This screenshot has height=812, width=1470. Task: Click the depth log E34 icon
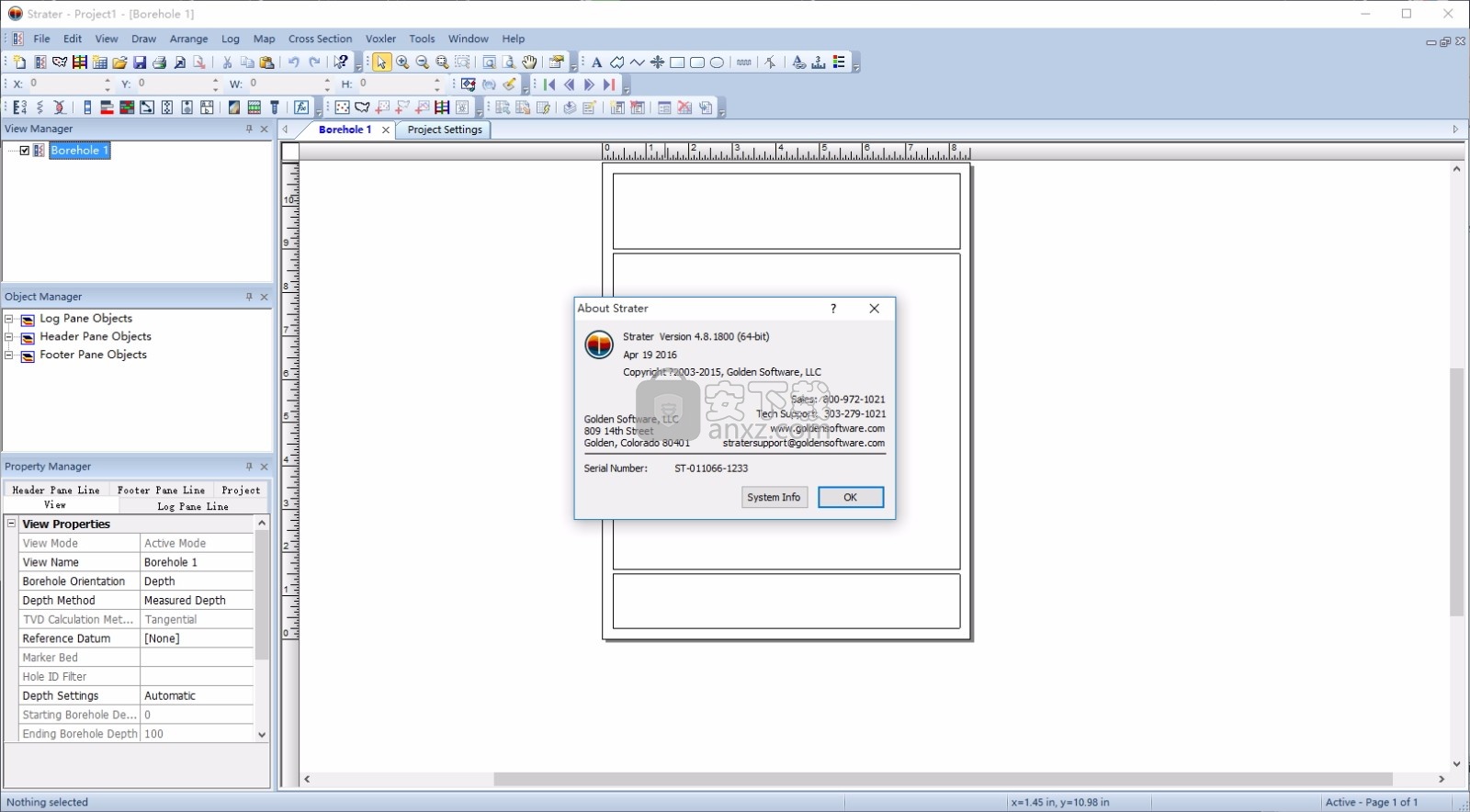pyautogui.click(x=19, y=107)
